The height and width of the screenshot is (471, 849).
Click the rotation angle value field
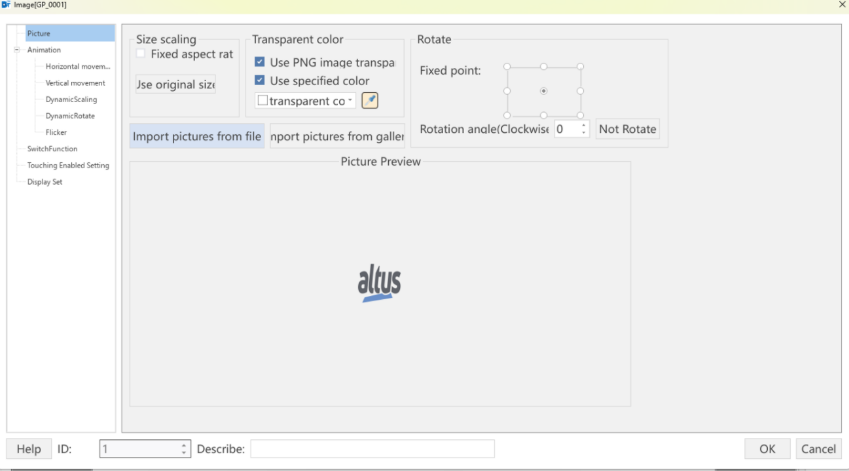pos(566,129)
